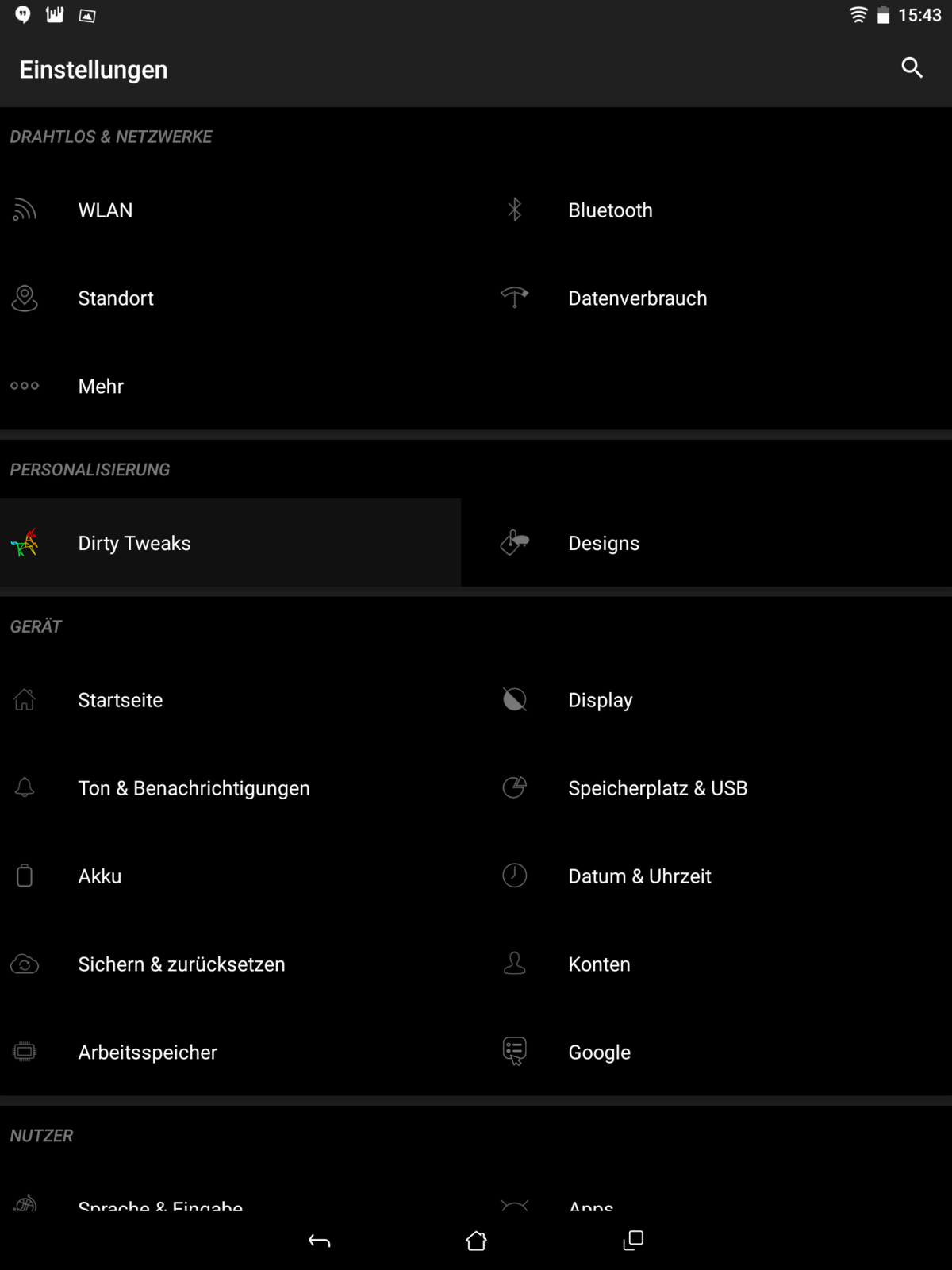The height and width of the screenshot is (1270, 952).
Task: Tap the Display brightness icon
Action: coord(515,699)
